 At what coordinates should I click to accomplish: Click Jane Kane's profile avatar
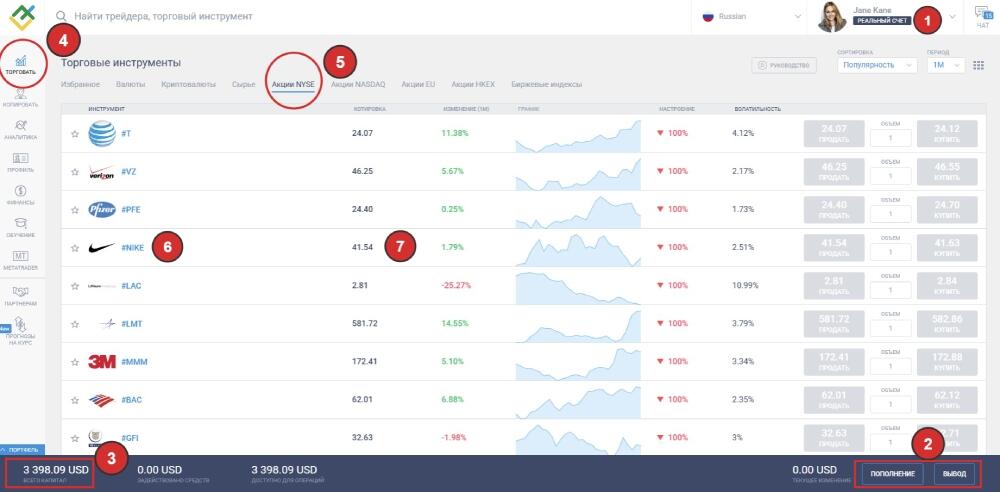tap(832, 17)
